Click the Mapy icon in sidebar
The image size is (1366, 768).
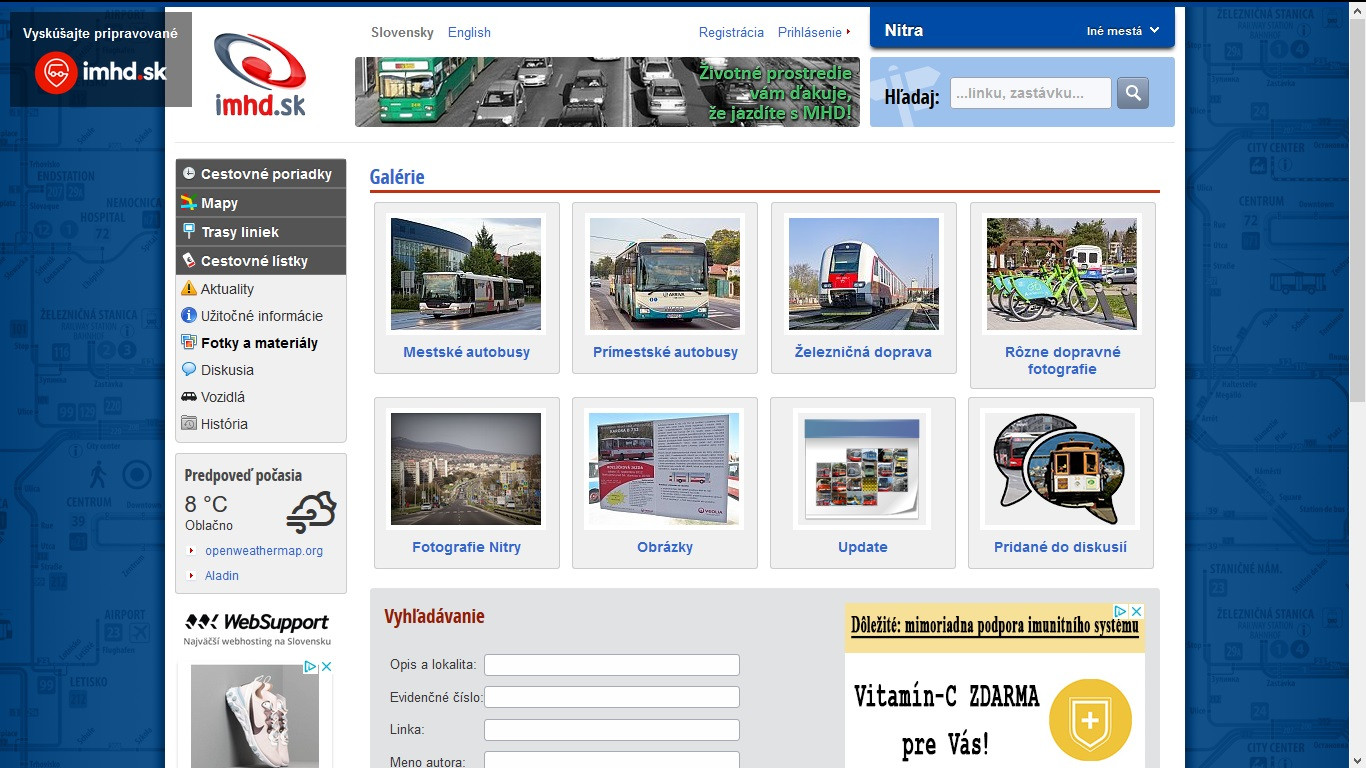189,203
